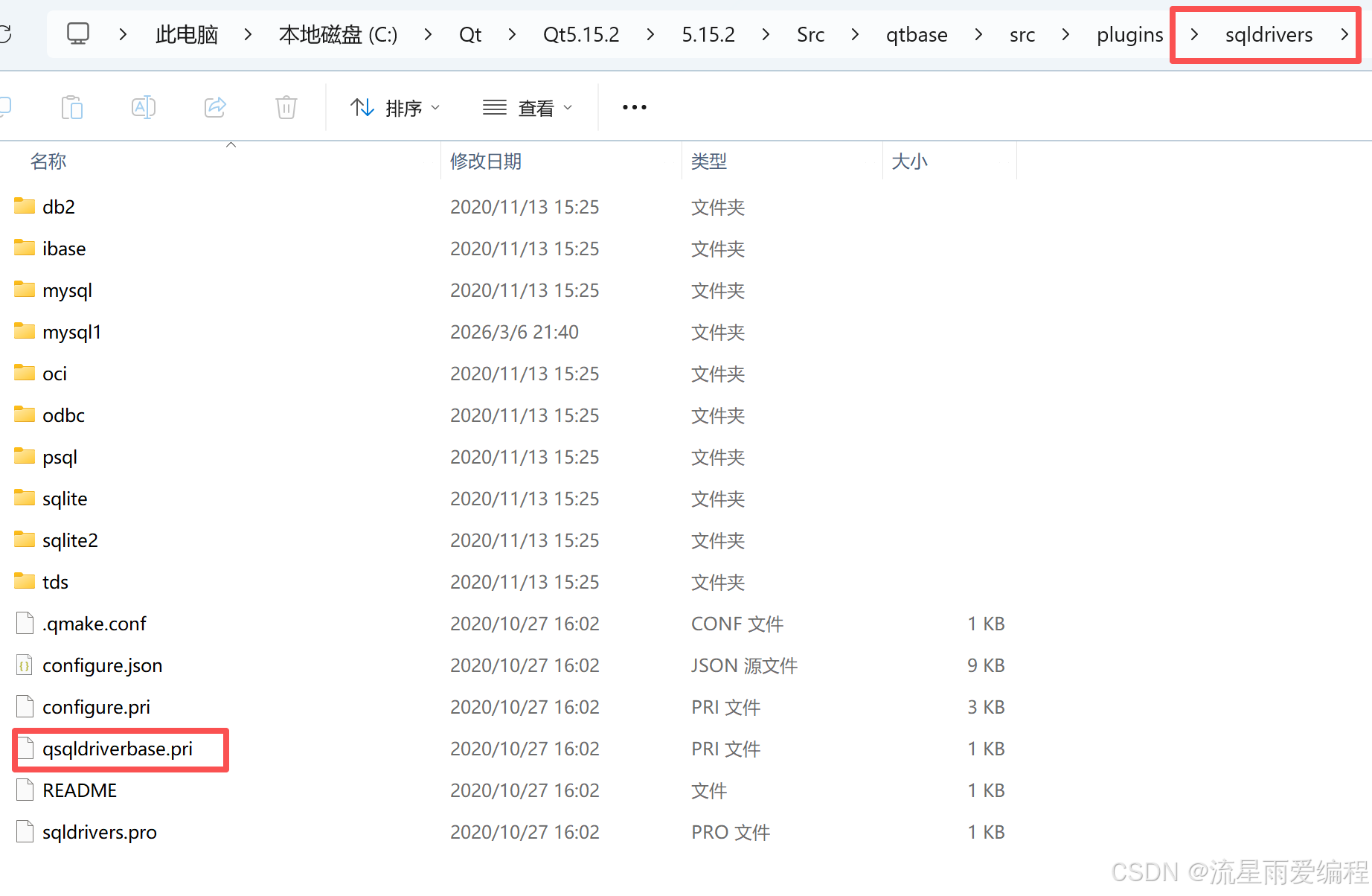Click the delete trash icon

click(286, 107)
